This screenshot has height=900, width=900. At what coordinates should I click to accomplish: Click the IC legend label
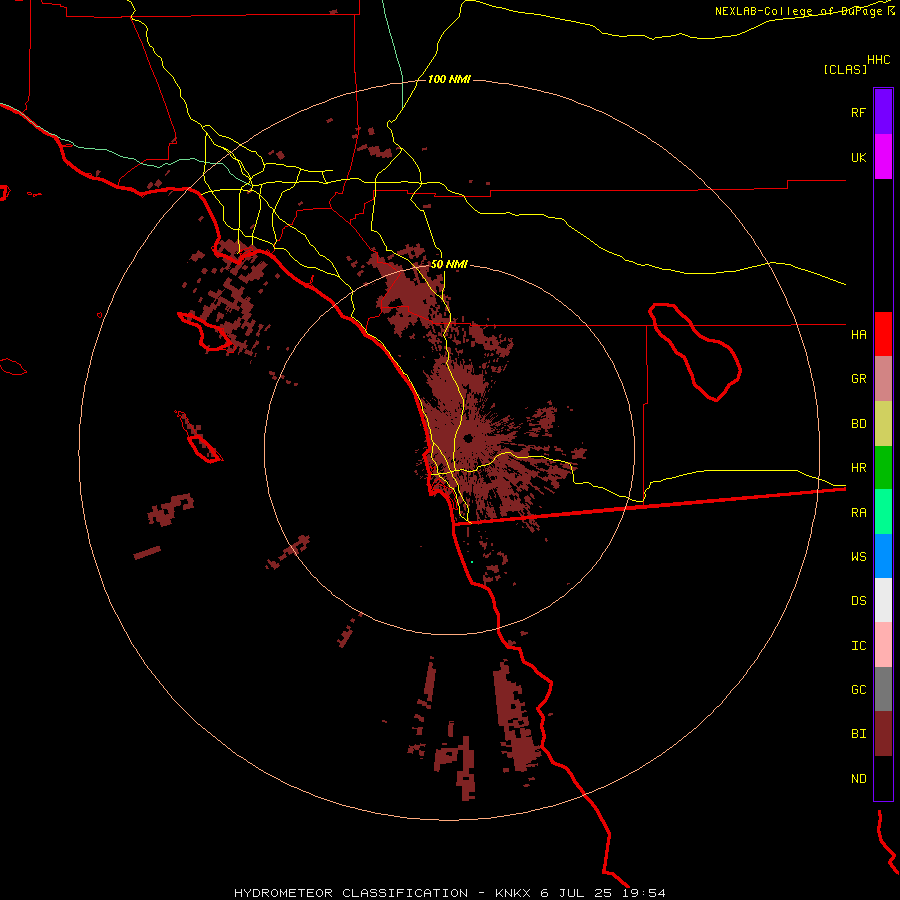click(x=858, y=646)
